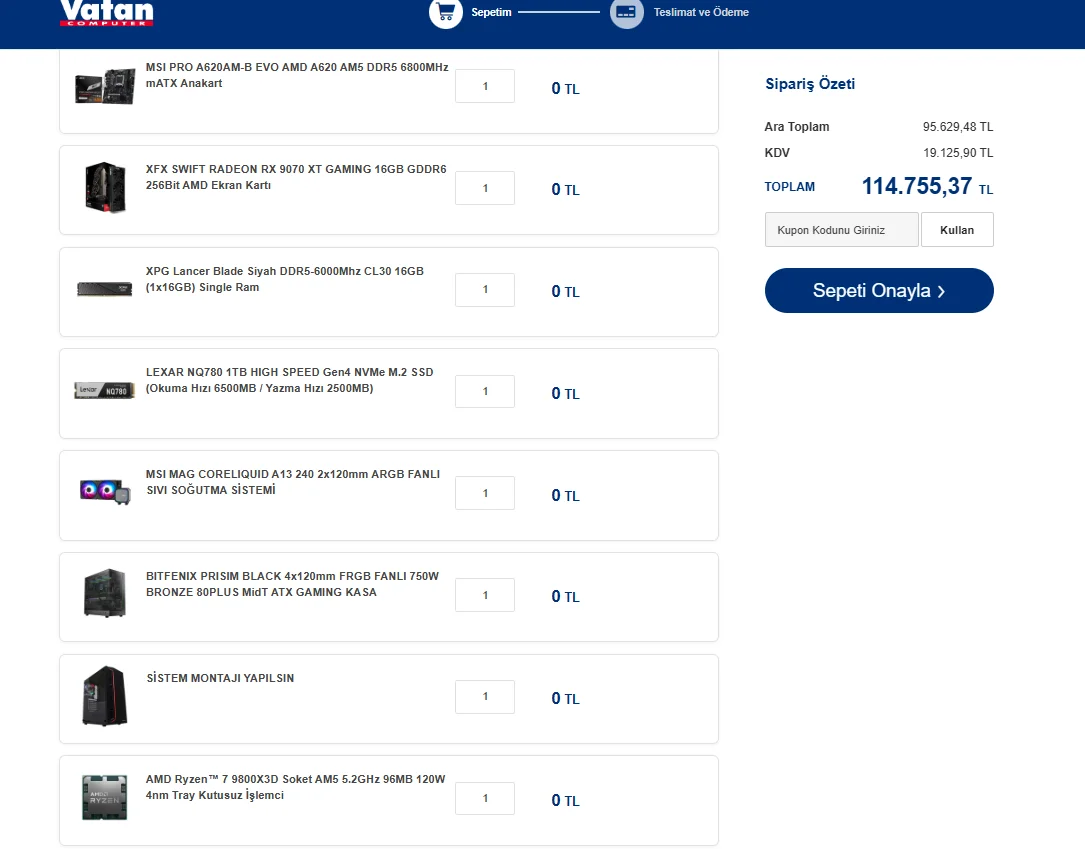
Task: Click the Ara Toplam value 95.629,48 TL
Action: pos(958,127)
